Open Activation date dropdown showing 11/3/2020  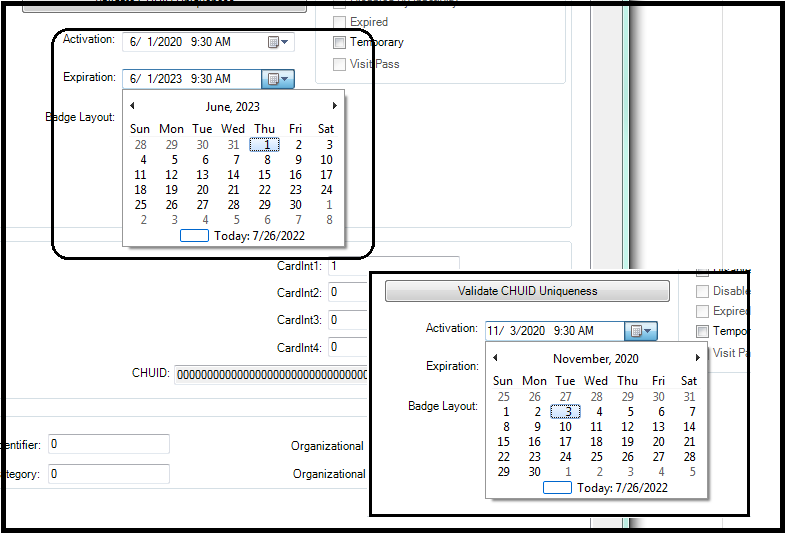click(640, 331)
